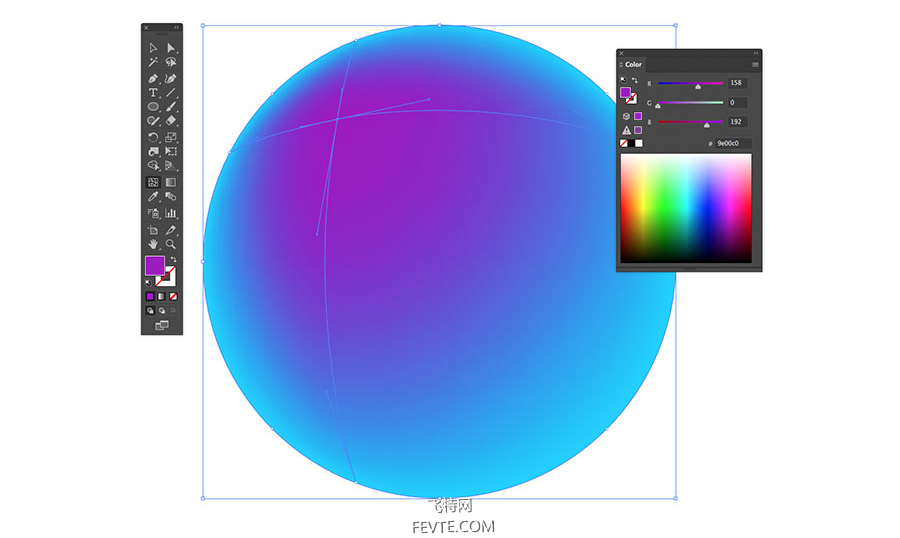Select the Shaper pencil tool
The height and width of the screenshot is (538, 900).
point(153,121)
